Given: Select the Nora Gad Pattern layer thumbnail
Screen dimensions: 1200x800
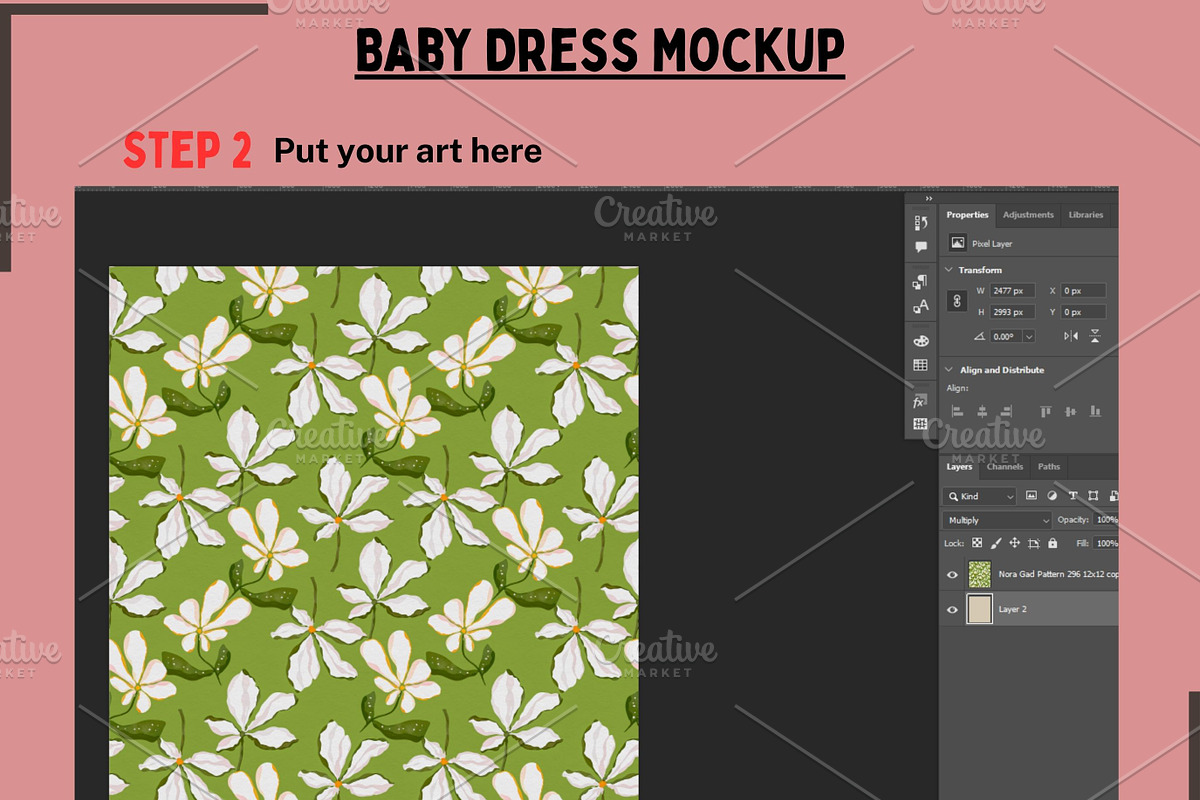Looking at the screenshot, I should point(980,574).
